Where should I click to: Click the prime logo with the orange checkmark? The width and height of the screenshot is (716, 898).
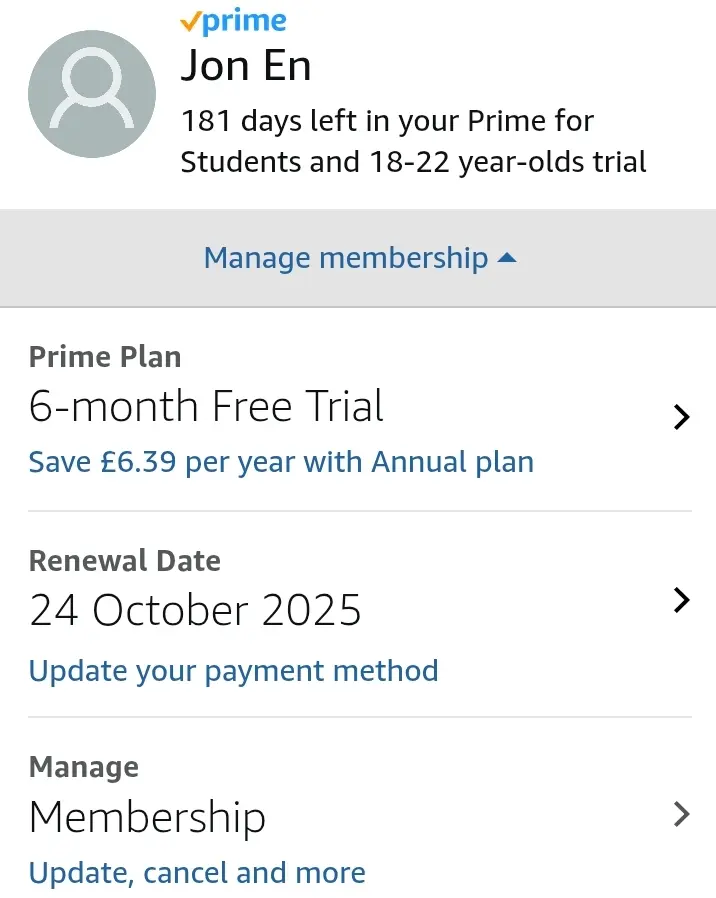click(x=233, y=22)
